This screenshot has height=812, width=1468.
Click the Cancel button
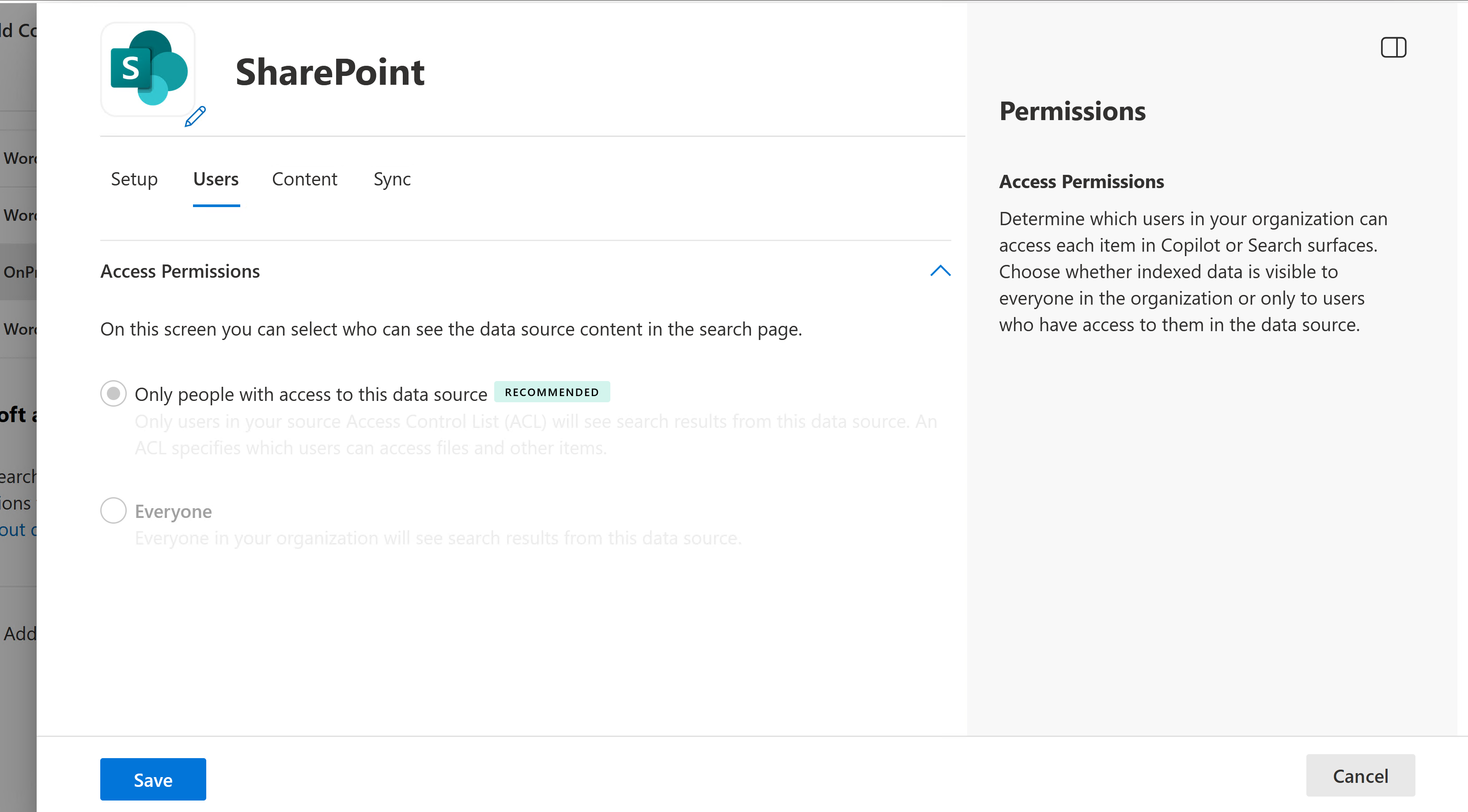click(1360, 775)
